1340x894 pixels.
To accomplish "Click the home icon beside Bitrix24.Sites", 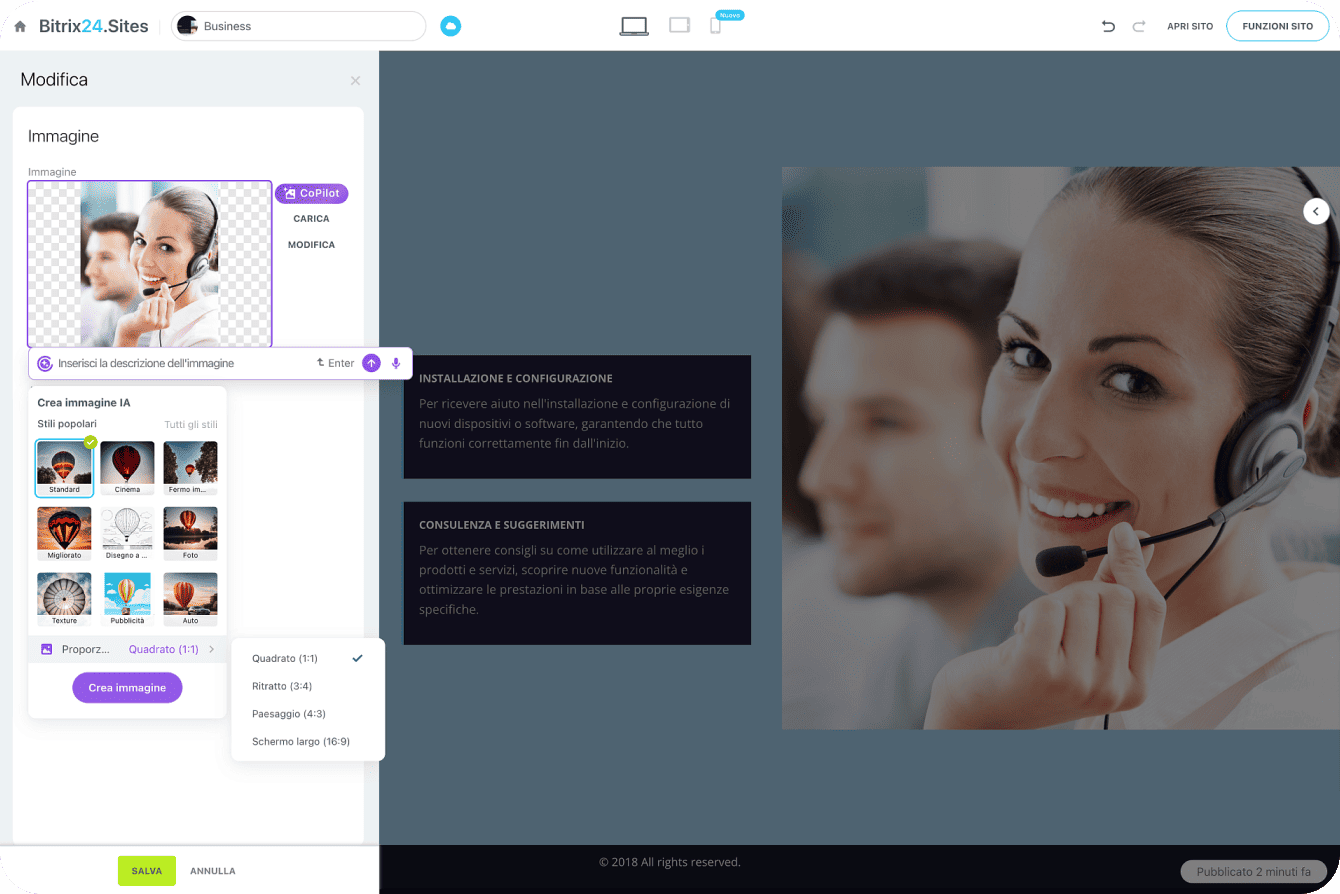I will 20,27.
